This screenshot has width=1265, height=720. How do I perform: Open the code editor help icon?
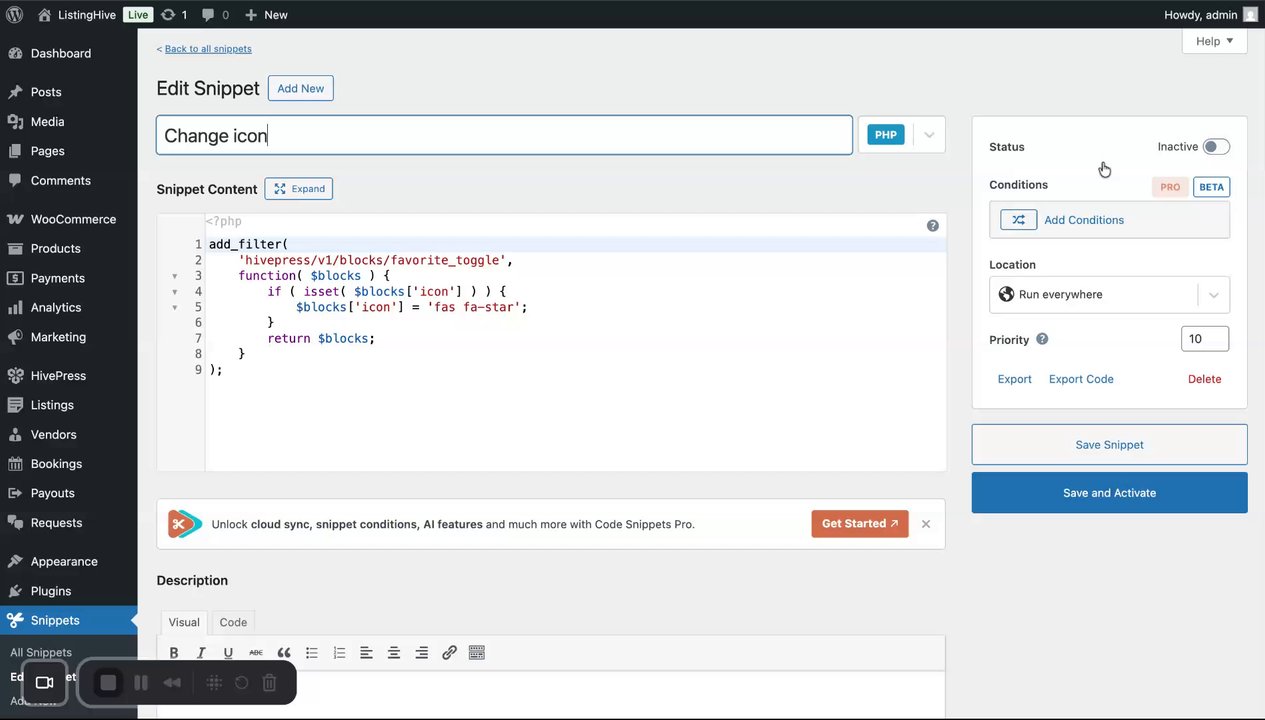933,226
